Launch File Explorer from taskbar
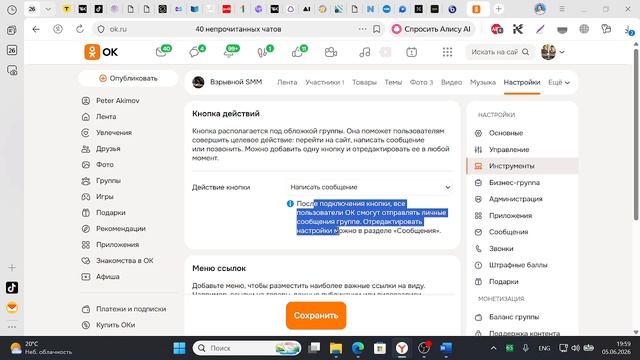Viewport: 640px width, 360px height. pyautogui.click(x=336, y=348)
